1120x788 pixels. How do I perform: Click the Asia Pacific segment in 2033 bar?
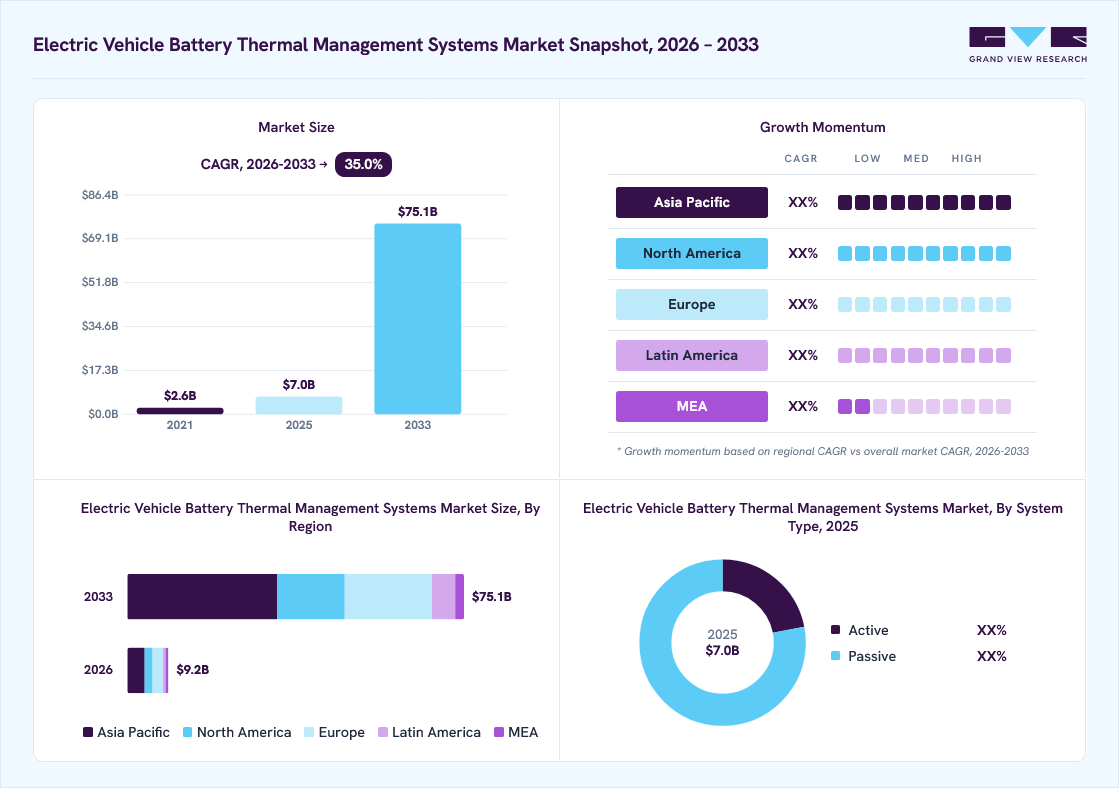(202, 597)
